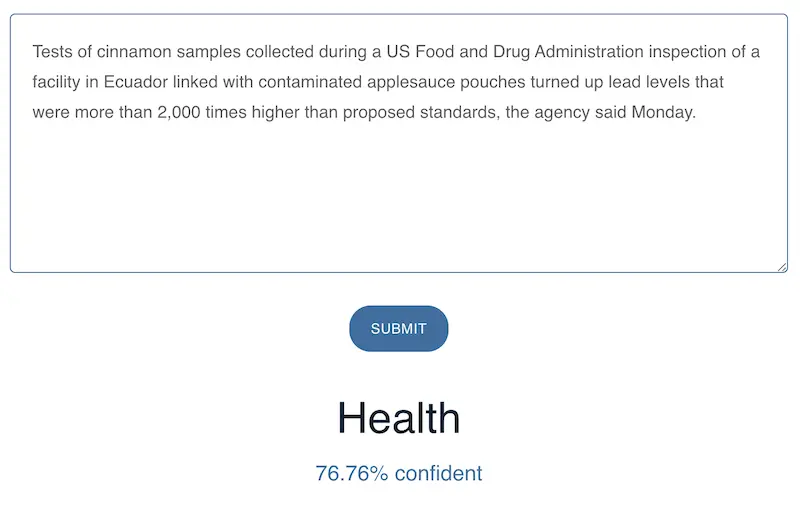Click the Health classification heading
800x507 pixels.
click(399, 418)
